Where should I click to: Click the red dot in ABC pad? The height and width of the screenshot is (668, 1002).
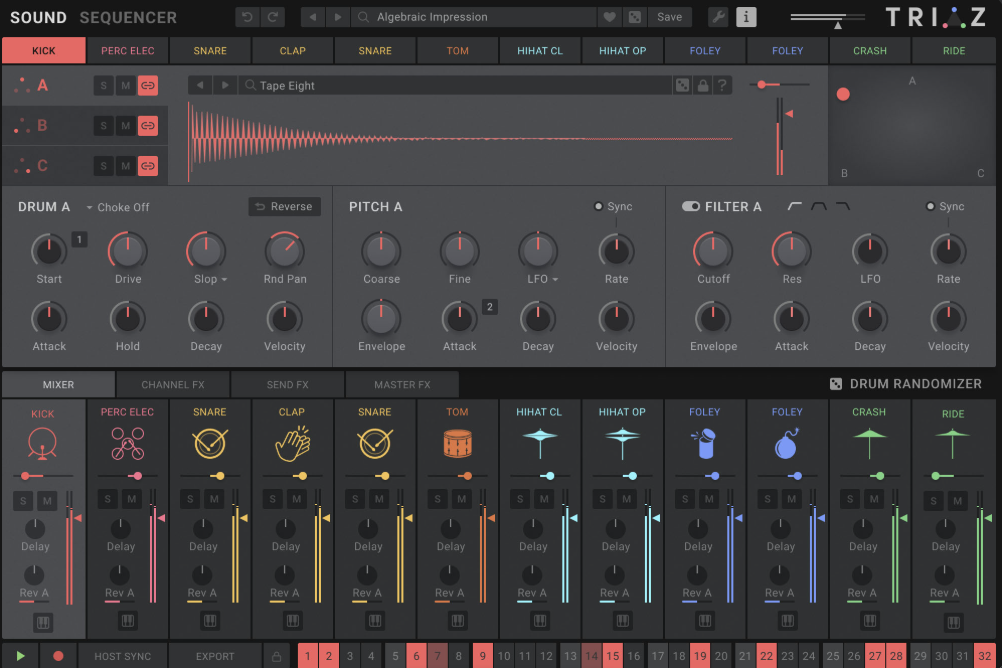843,95
